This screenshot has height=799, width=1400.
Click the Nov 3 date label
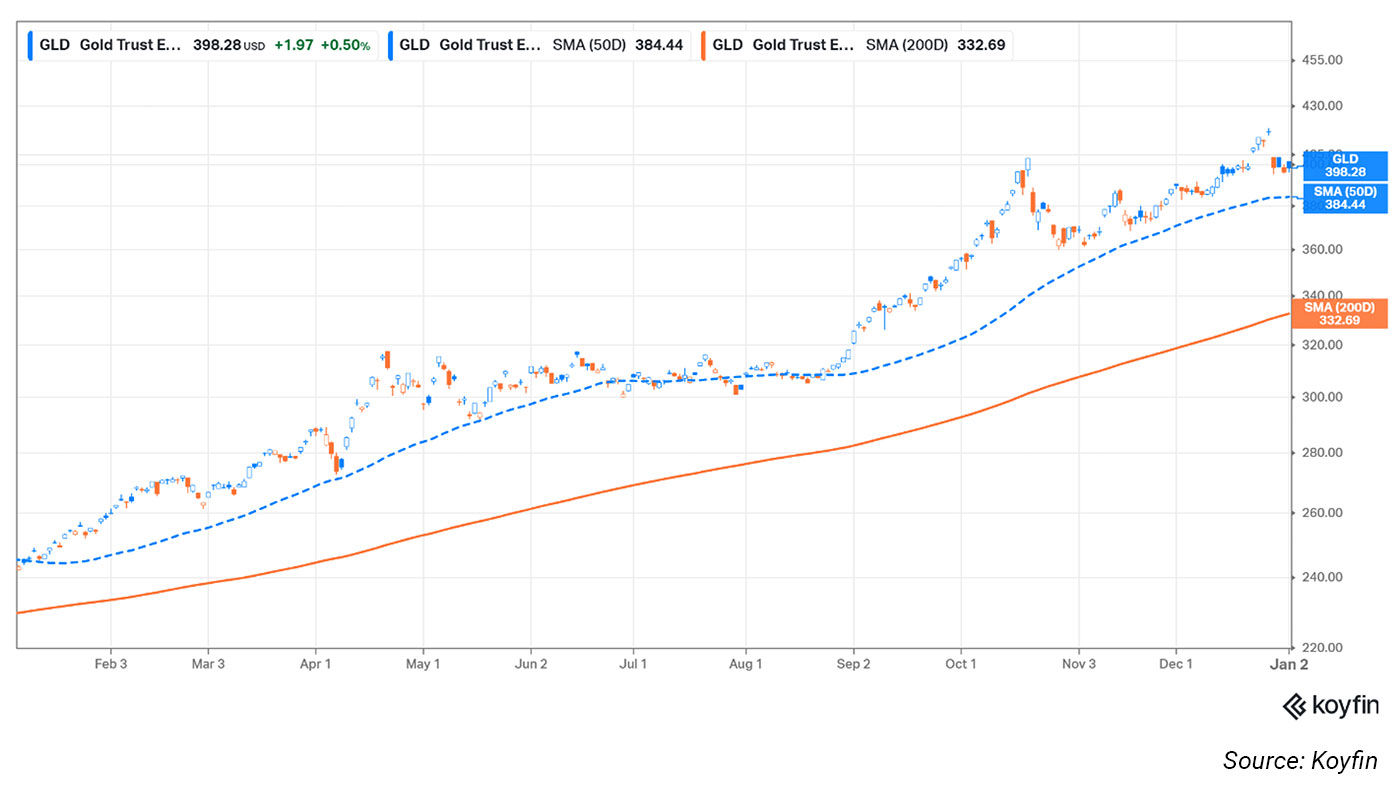1078,664
